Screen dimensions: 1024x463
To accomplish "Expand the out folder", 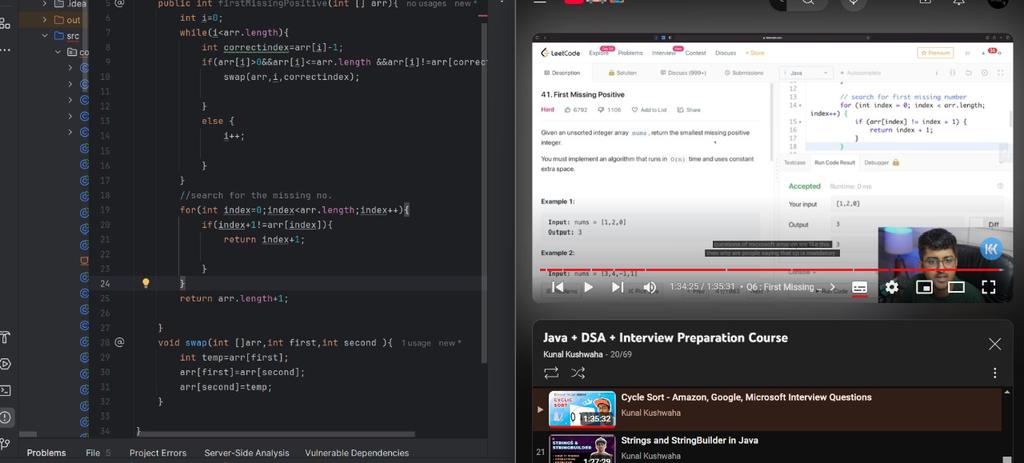I will (x=44, y=20).
